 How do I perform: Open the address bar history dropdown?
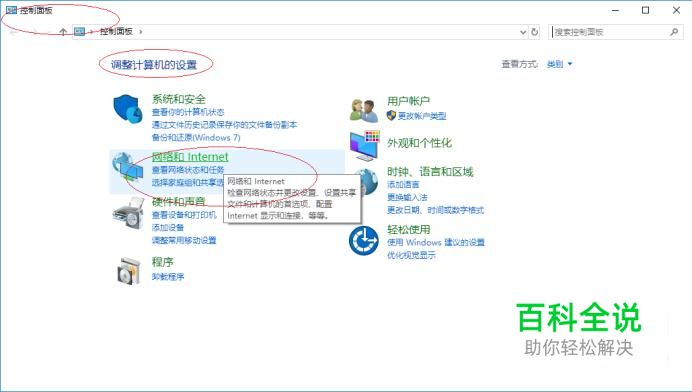point(523,32)
